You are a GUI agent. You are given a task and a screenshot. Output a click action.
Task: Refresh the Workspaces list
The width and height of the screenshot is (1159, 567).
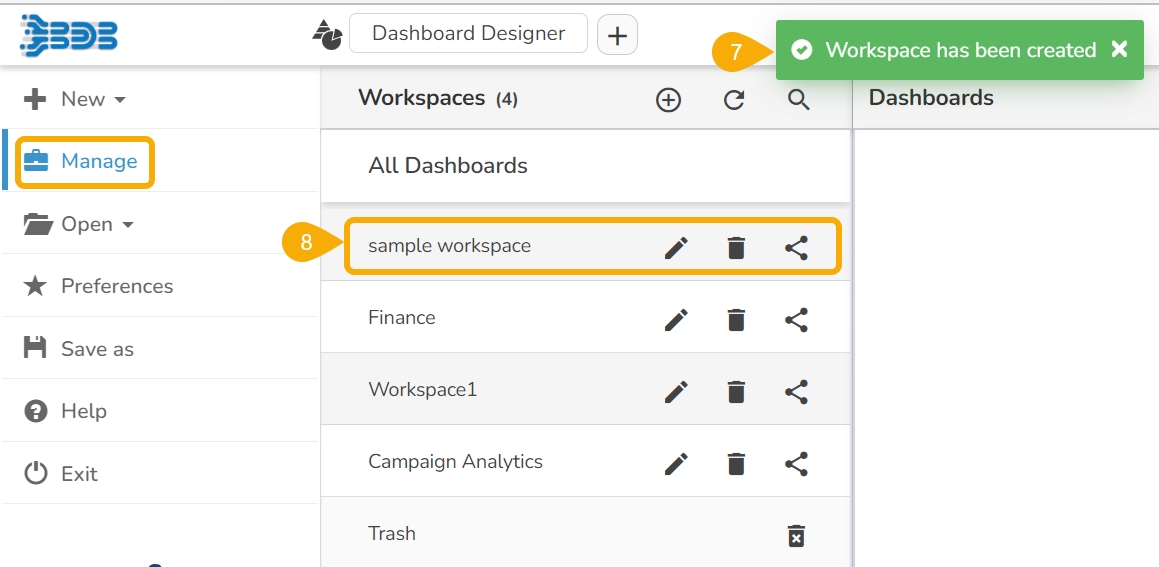point(734,99)
